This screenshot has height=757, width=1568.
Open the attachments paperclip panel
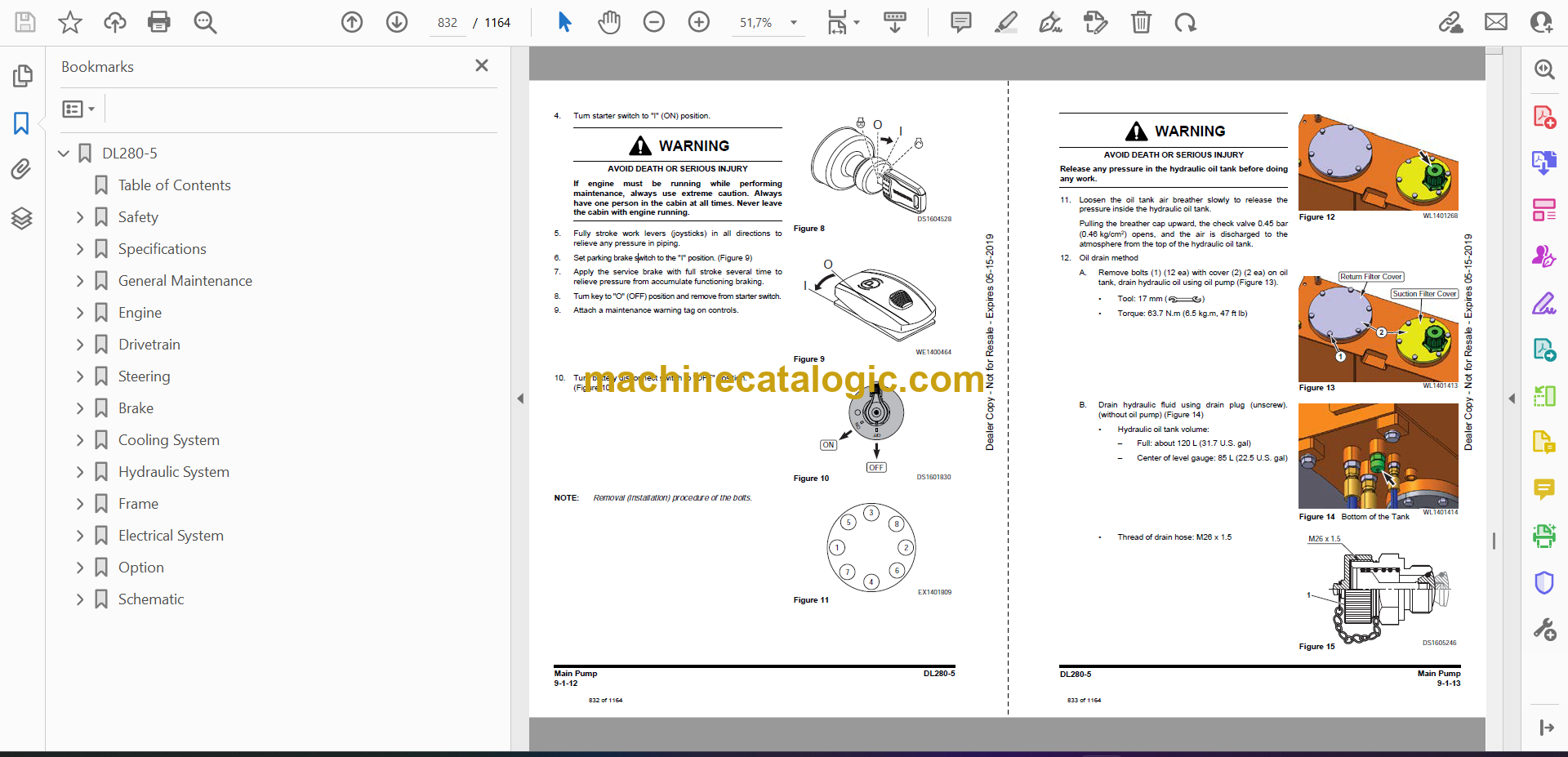[x=22, y=169]
